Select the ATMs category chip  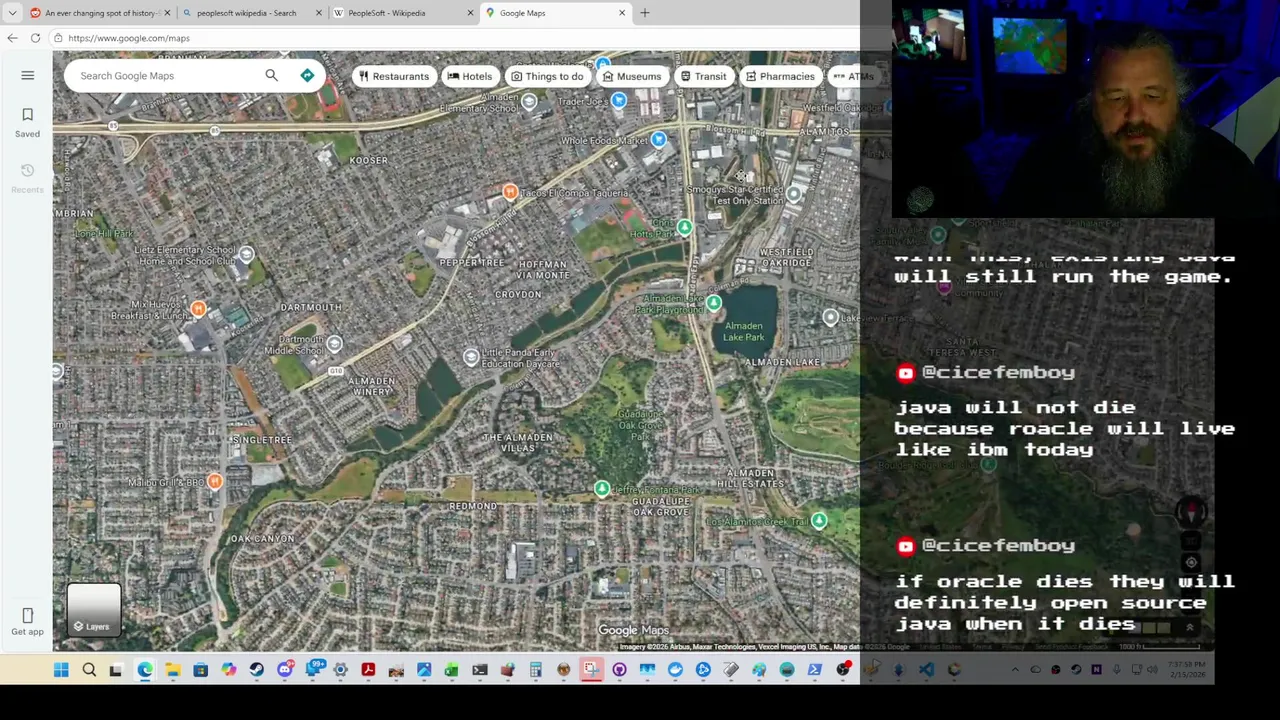[853, 76]
